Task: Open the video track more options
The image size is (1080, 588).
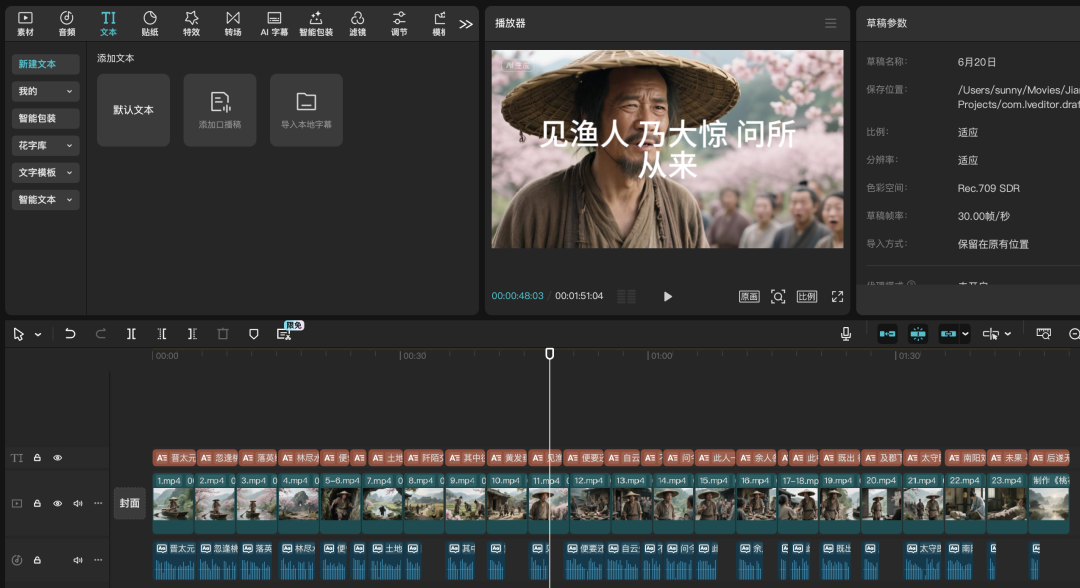Action: tap(98, 503)
